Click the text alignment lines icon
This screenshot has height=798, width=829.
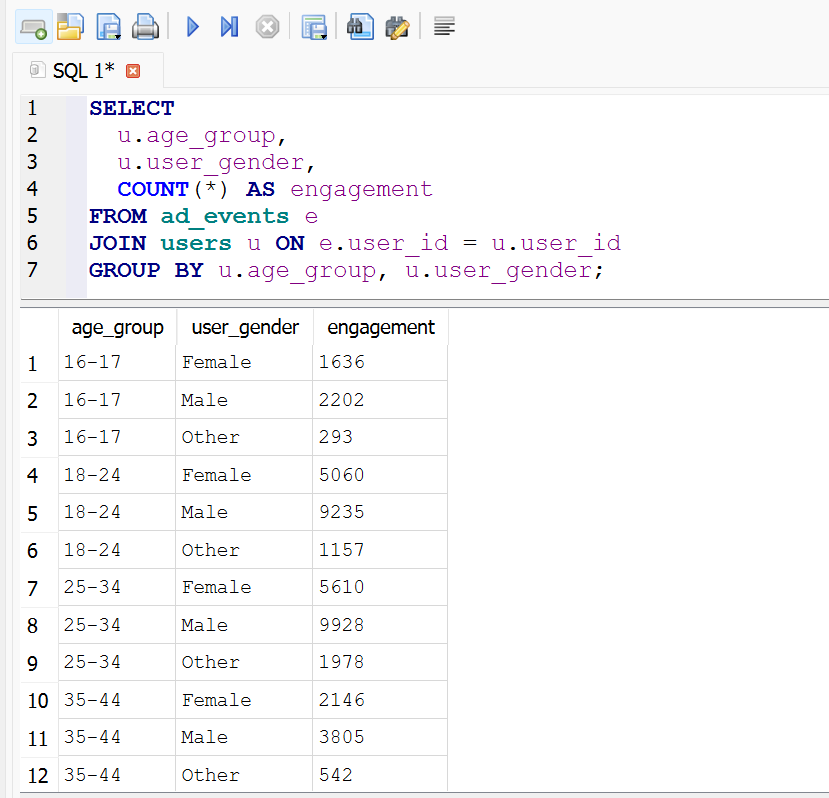coord(445,27)
